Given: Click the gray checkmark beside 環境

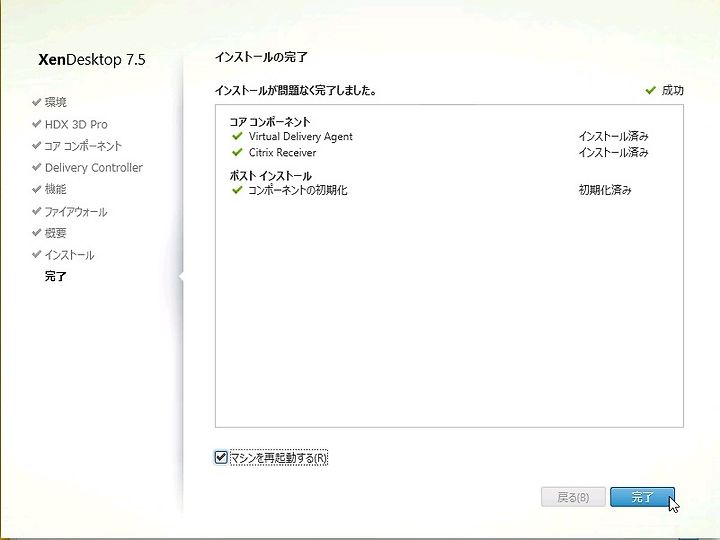Looking at the screenshot, I should 37,102.
